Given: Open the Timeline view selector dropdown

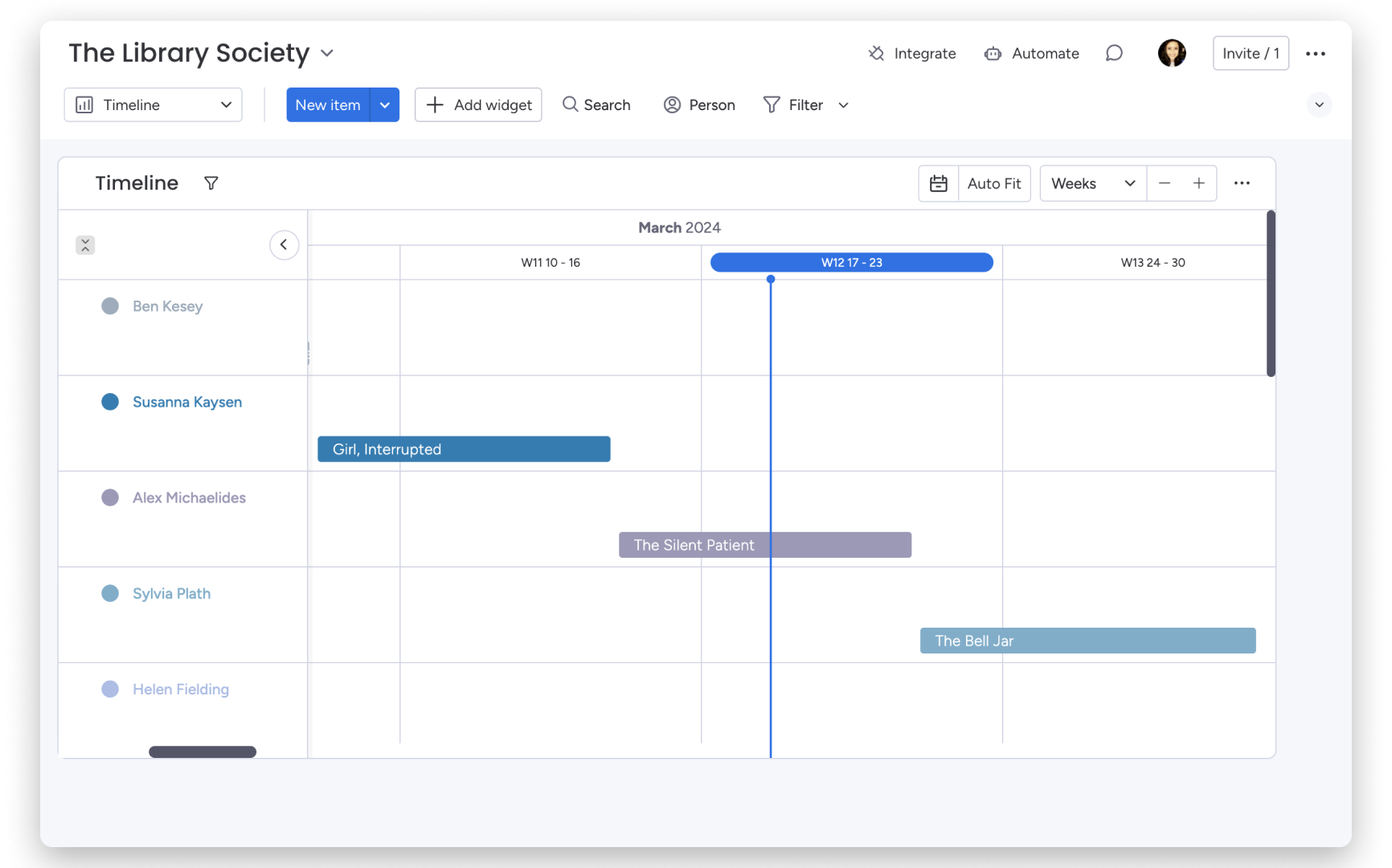Looking at the screenshot, I should click(x=153, y=105).
